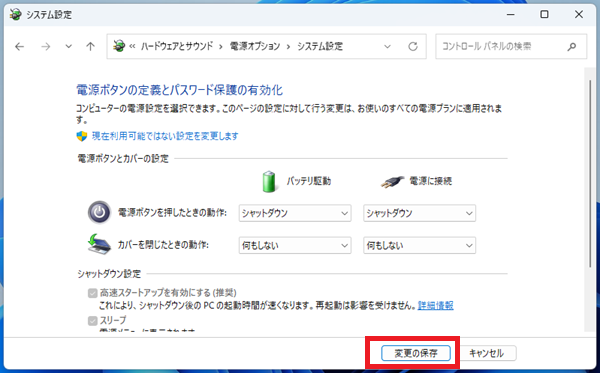The width and height of the screenshot is (600, 373).
Task: Click the 電源ボタンを押したときの動作 label
Action: (172, 212)
